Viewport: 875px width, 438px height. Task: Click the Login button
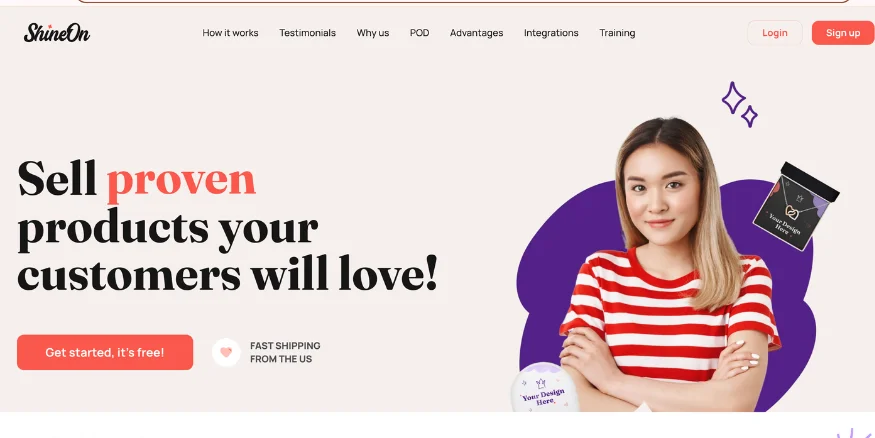[x=775, y=33]
